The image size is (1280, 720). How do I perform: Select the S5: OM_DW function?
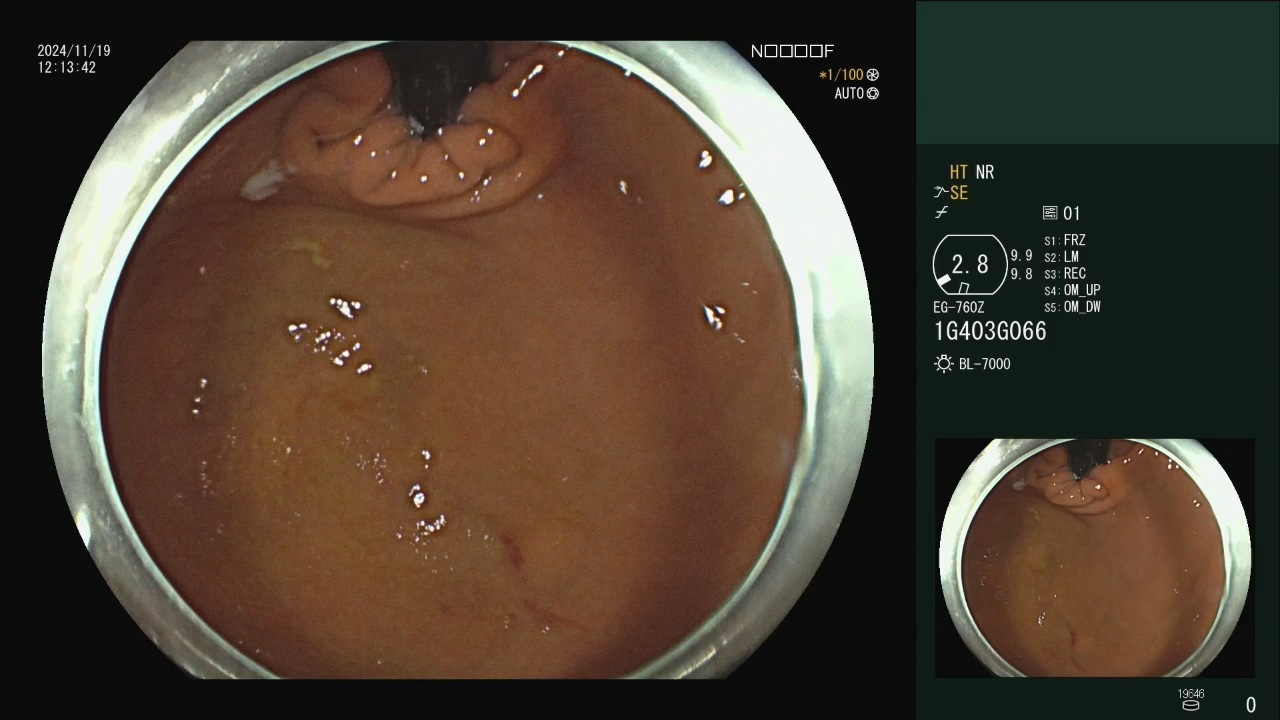click(1072, 307)
